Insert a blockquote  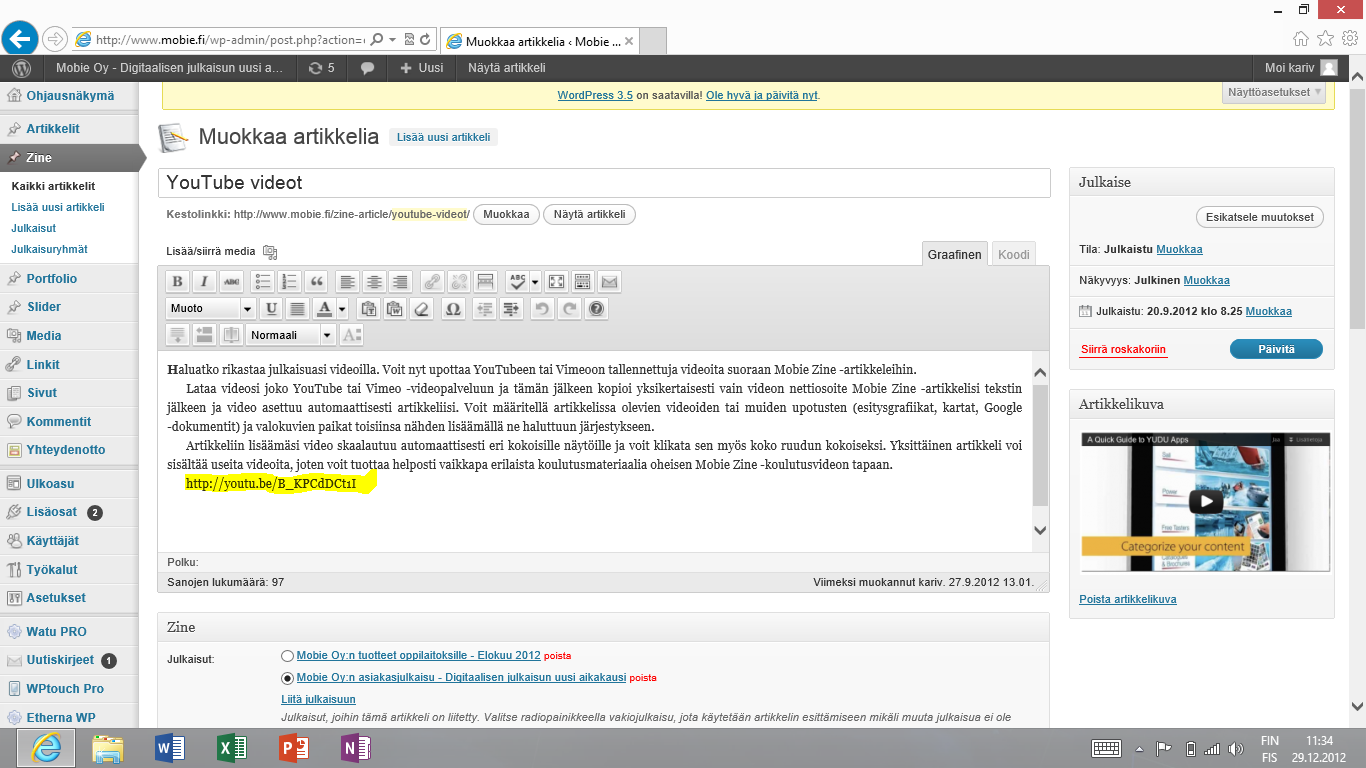pos(316,282)
